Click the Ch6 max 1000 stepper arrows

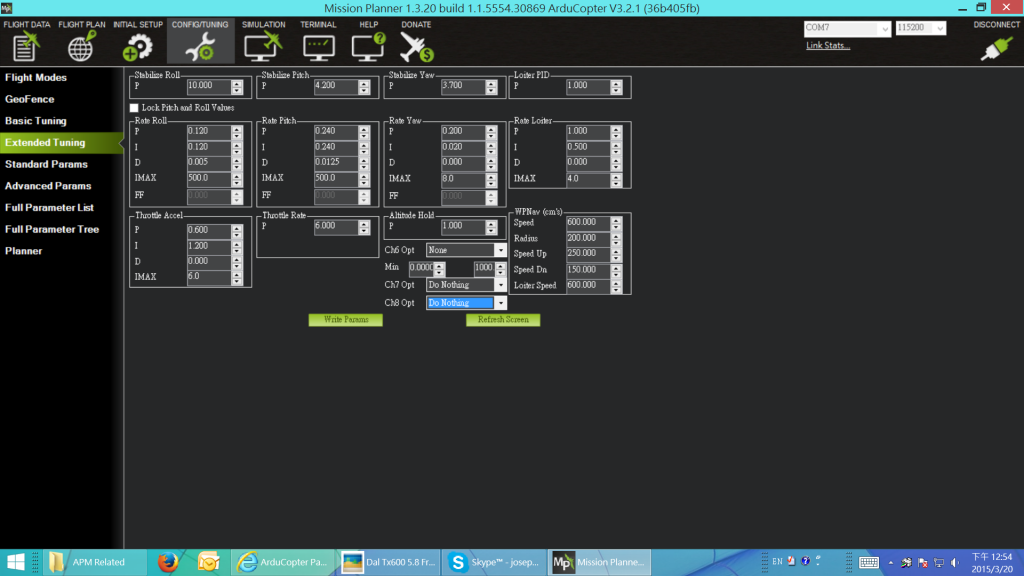[x=500, y=268]
